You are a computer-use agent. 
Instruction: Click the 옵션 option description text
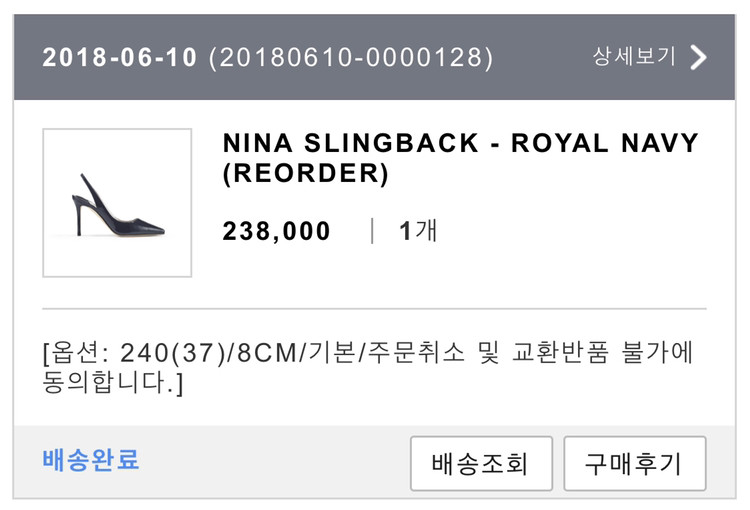pos(78,354)
